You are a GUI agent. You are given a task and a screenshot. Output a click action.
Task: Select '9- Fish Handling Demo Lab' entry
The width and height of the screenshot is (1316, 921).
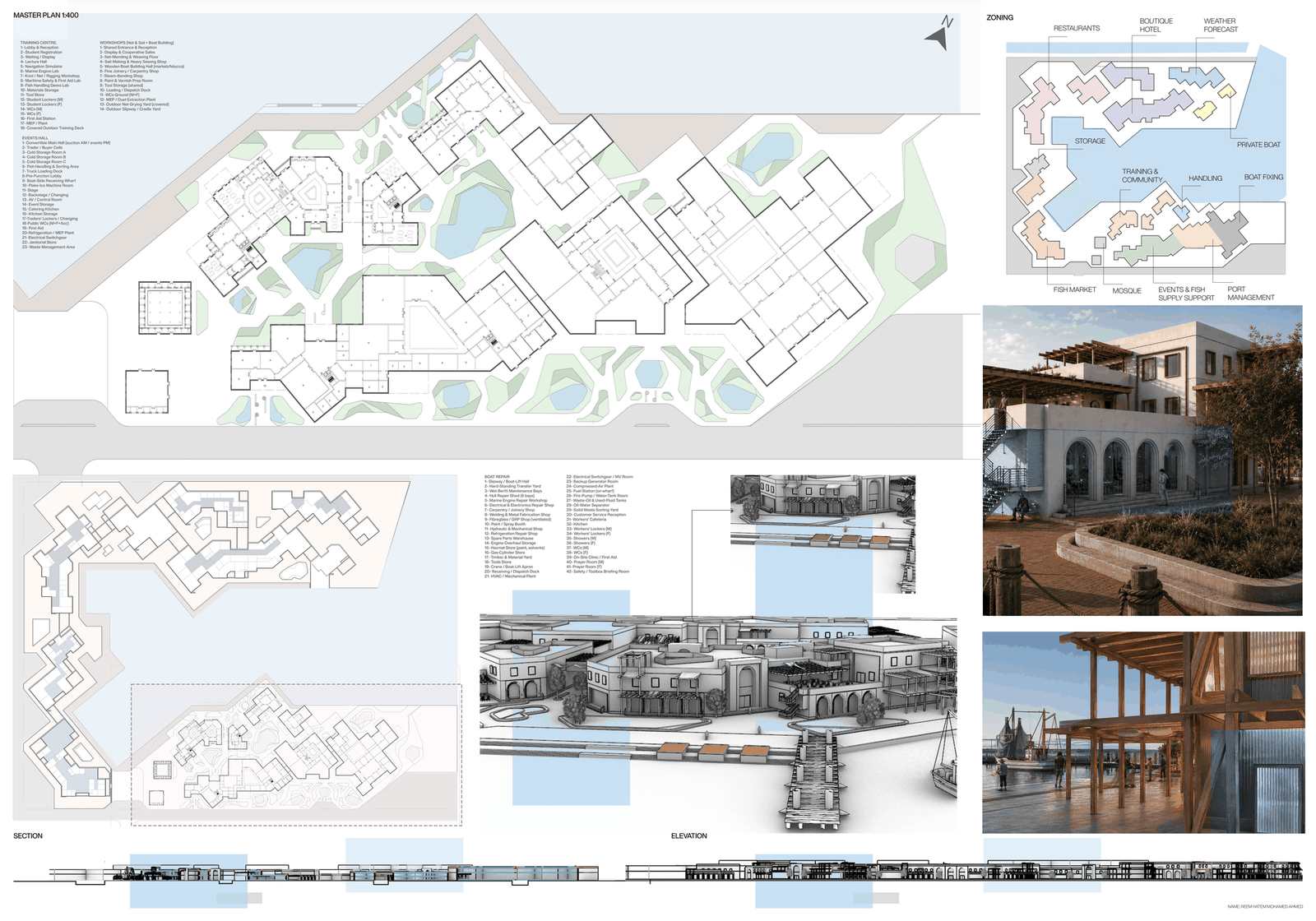45,86
